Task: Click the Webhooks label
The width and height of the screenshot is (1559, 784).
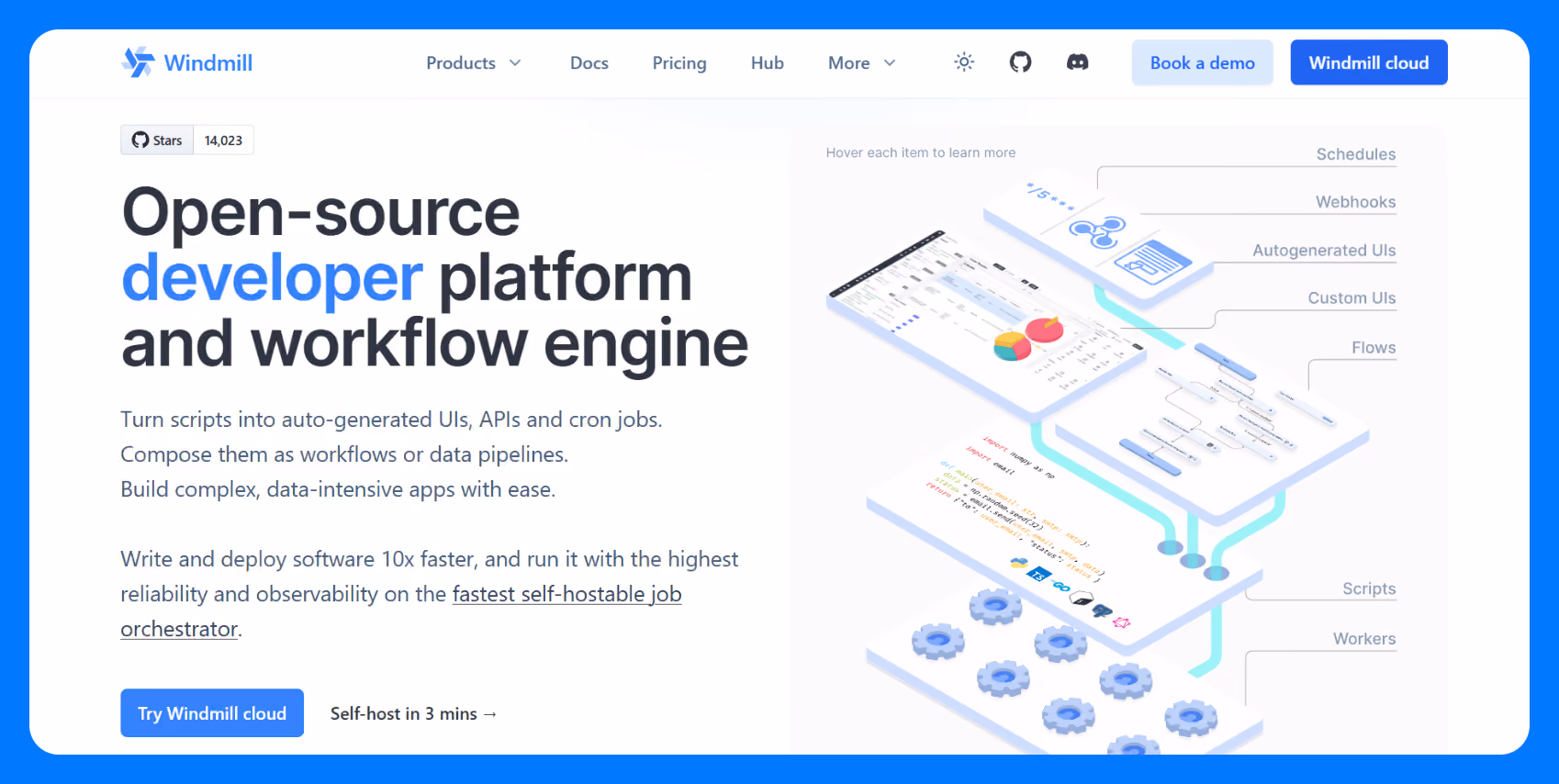Action: pyautogui.click(x=1356, y=202)
